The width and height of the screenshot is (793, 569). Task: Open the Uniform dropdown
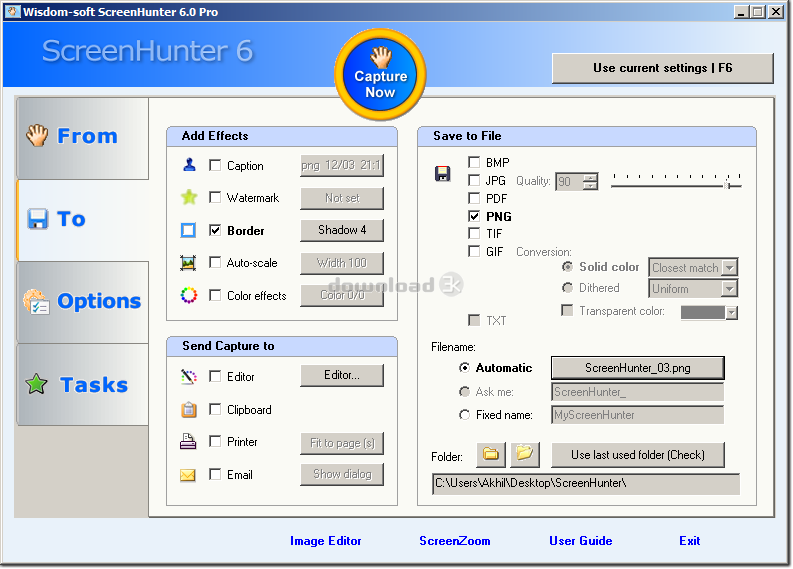pyautogui.click(x=729, y=289)
